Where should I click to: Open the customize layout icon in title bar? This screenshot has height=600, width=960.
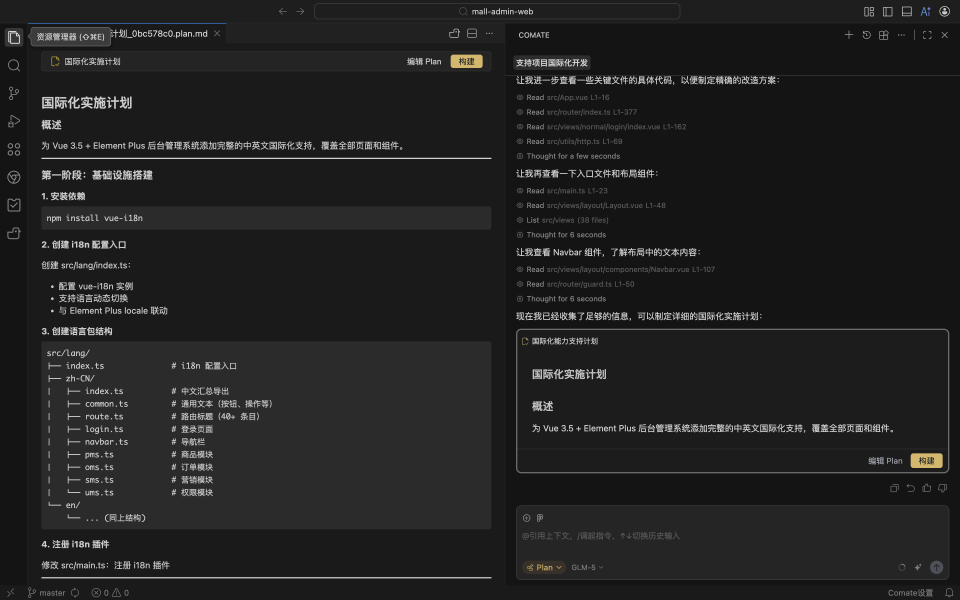(x=869, y=11)
